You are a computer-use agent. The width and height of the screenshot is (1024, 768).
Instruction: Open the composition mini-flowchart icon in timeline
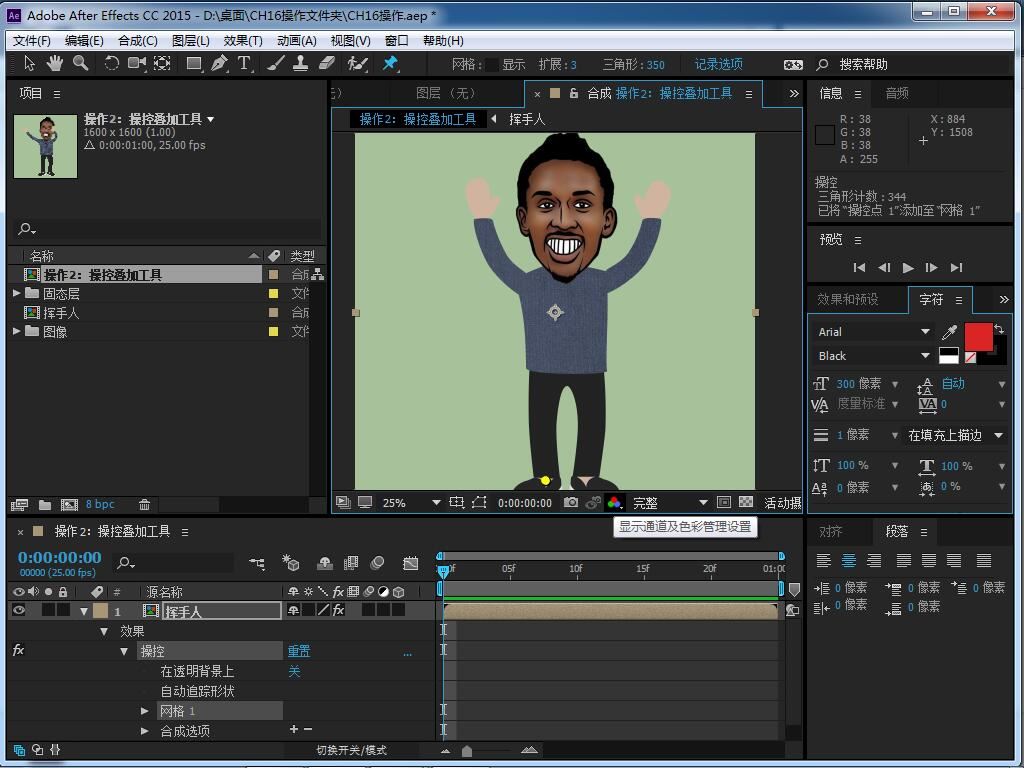click(257, 563)
